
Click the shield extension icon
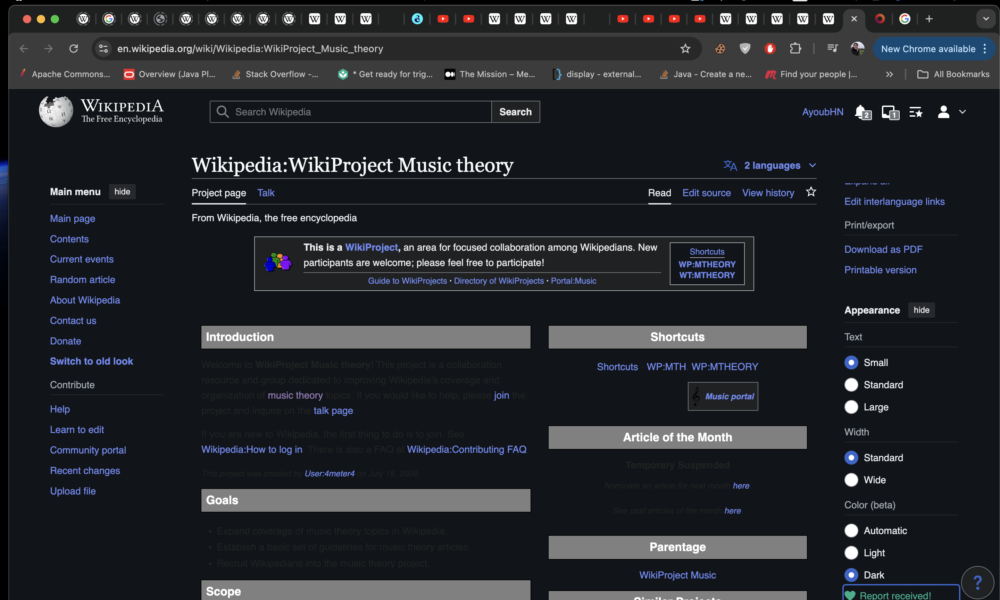[745, 48]
